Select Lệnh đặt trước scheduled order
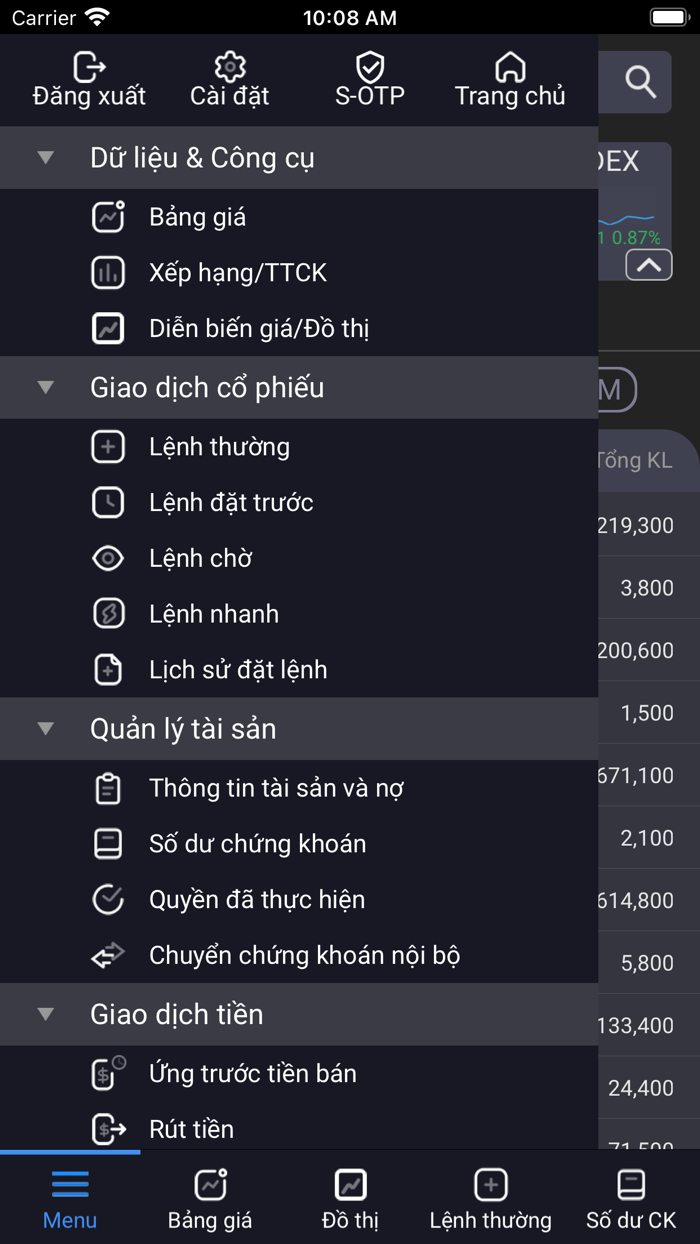This screenshot has width=700, height=1244. point(233,502)
